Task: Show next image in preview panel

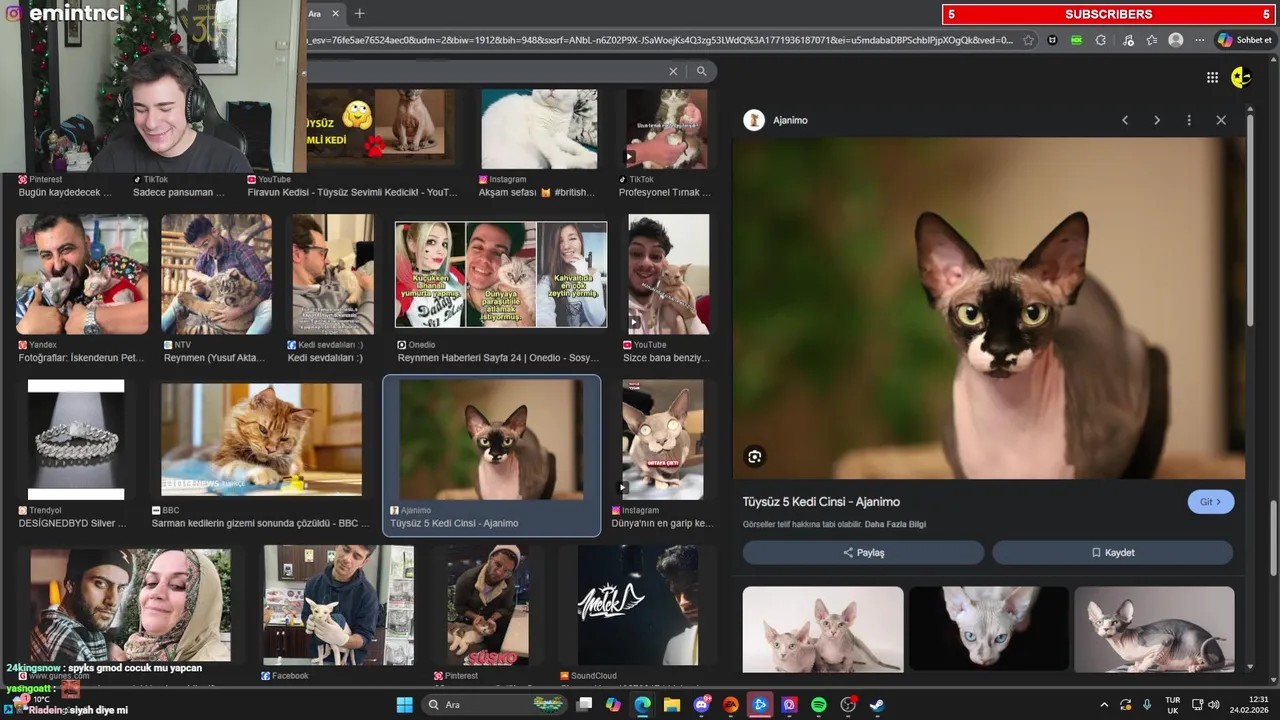Action: click(1157, 120)
